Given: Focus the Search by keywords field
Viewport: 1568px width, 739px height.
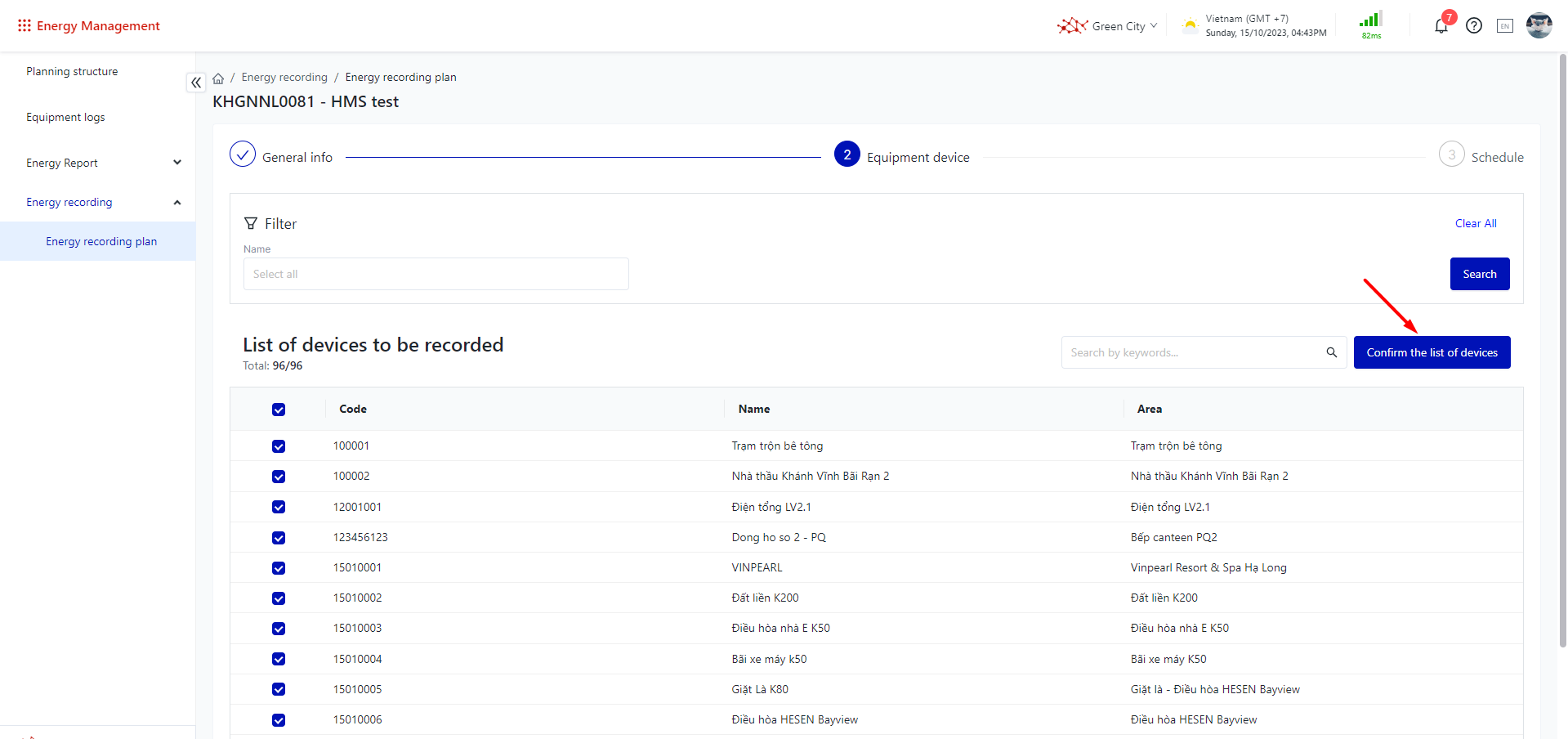Looking at the screenshot, I should 1193,352.
